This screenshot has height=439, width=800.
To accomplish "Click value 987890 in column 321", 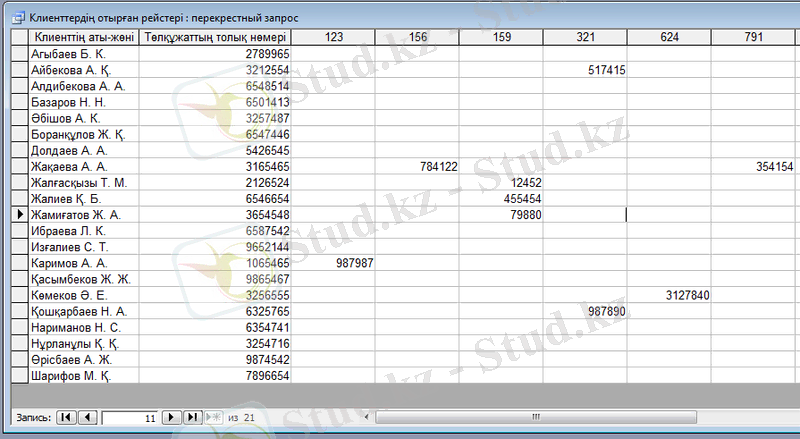I will coord(585,311).
